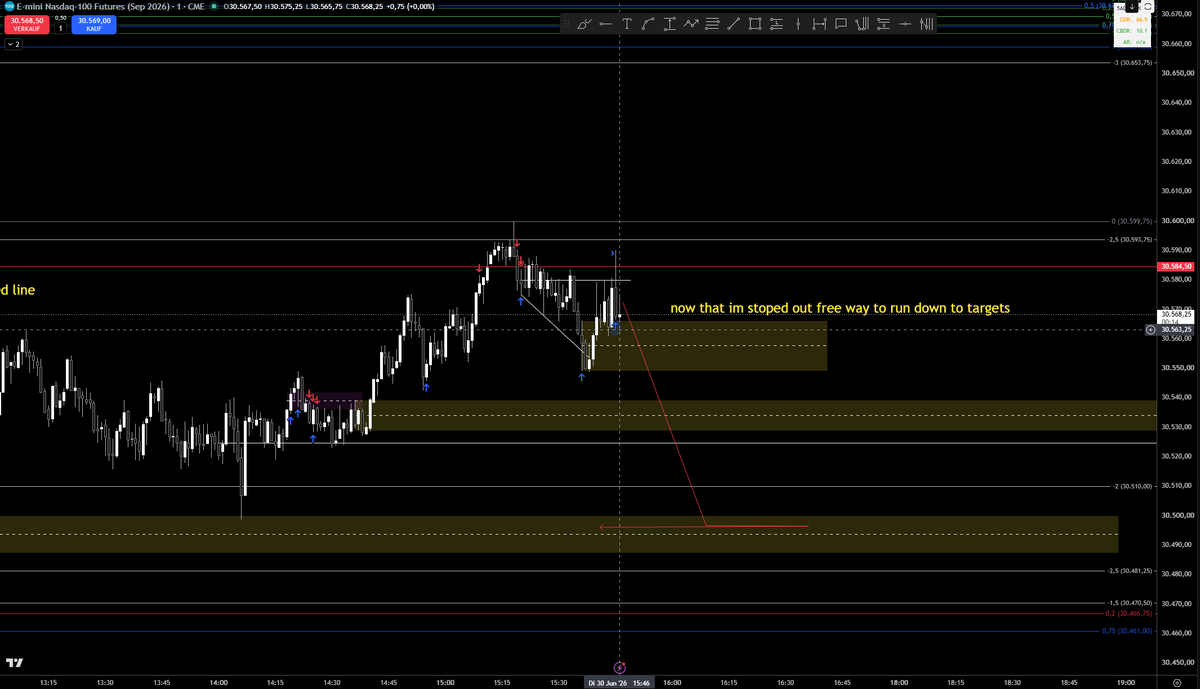Viewport: 1200px width, 689px height.
Task: Select the yellow text note about being stopped out
Action: 840,308
